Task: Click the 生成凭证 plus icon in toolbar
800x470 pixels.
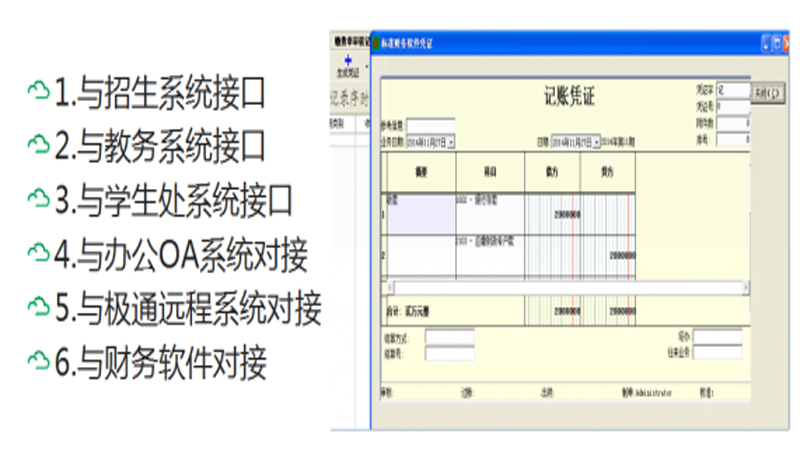Action: [x=347, y=62]
